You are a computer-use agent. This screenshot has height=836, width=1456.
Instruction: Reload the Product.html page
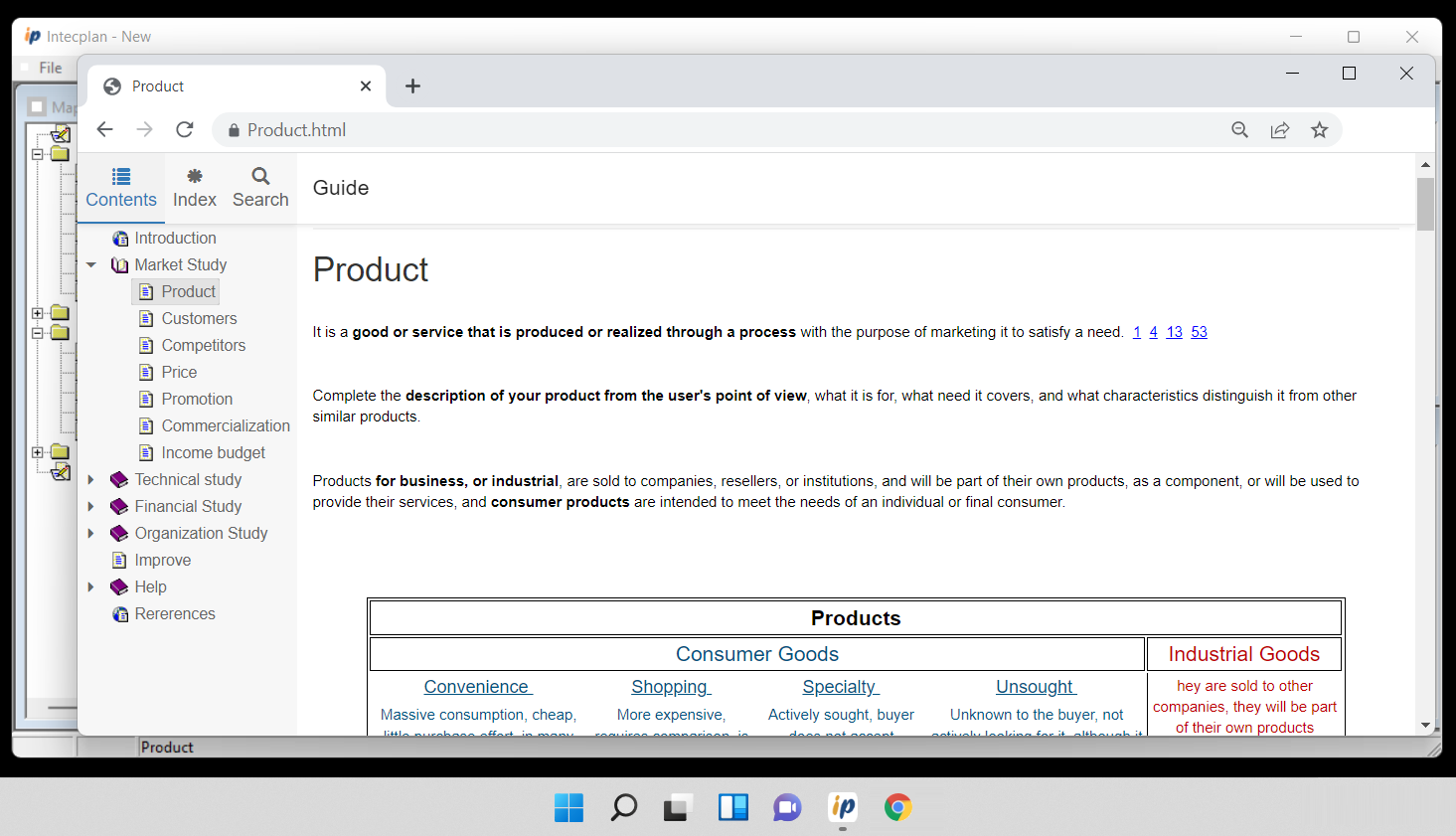click(184, 129)
